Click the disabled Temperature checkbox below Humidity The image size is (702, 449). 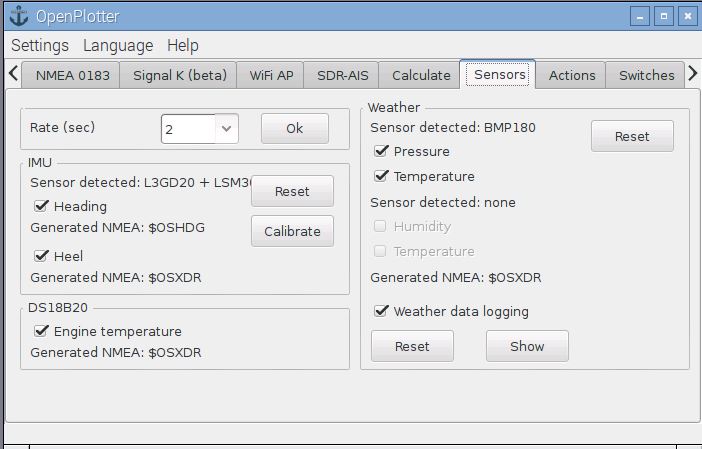pyautogui.click(x=380, y=251)
